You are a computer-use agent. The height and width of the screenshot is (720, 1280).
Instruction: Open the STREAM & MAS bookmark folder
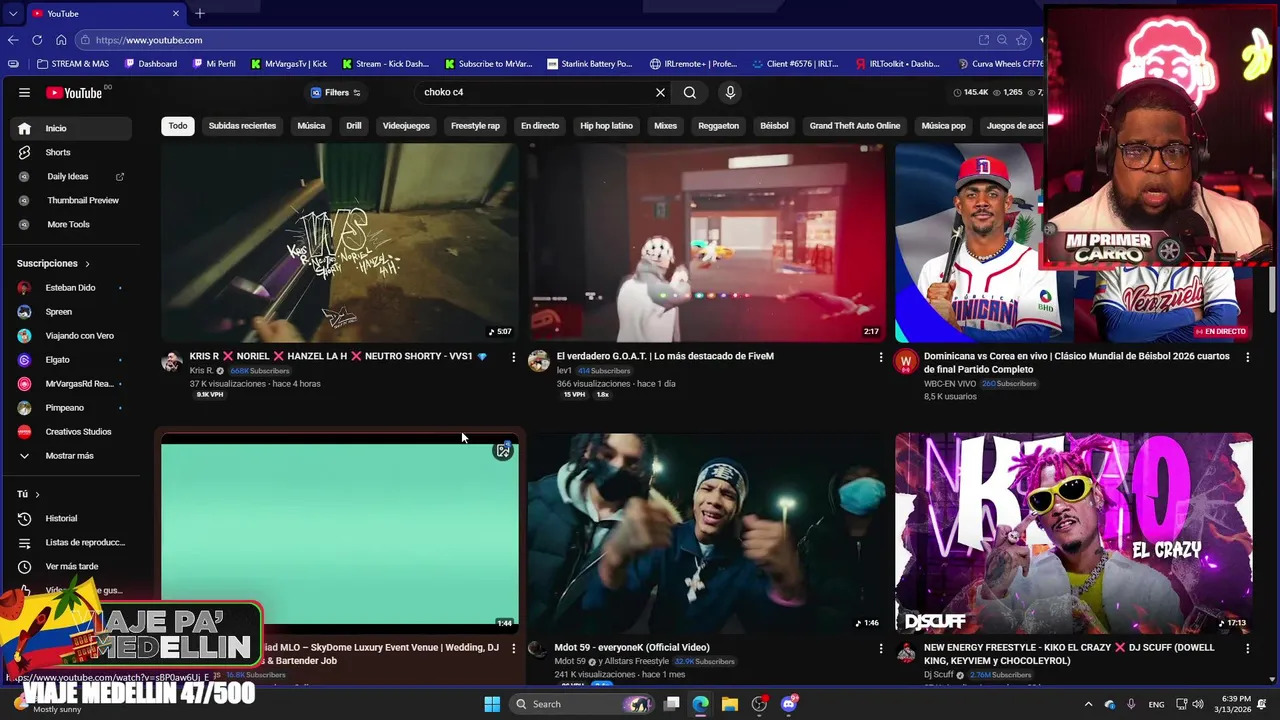coord(73,64)
